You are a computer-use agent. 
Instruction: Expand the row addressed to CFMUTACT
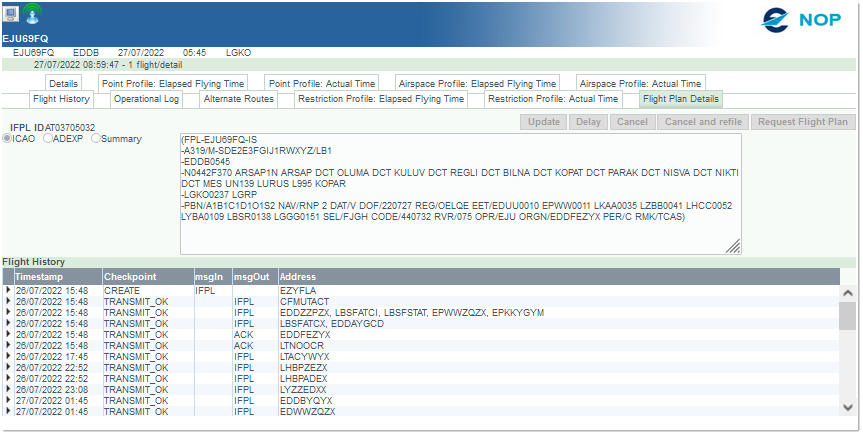click(8, 301)
